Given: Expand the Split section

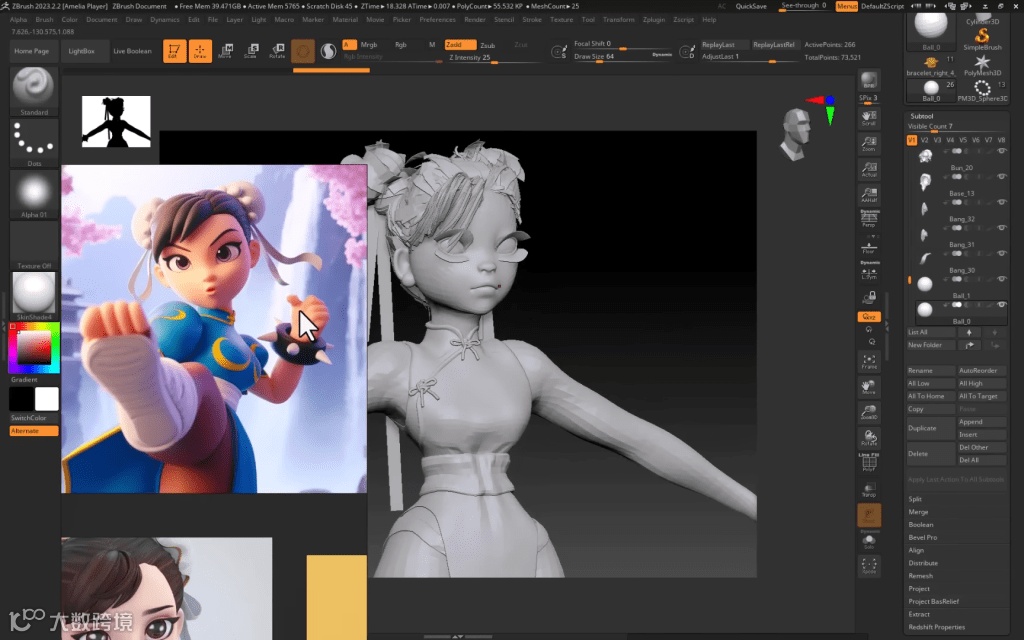Looking at the screenshot, I should 915,499.
